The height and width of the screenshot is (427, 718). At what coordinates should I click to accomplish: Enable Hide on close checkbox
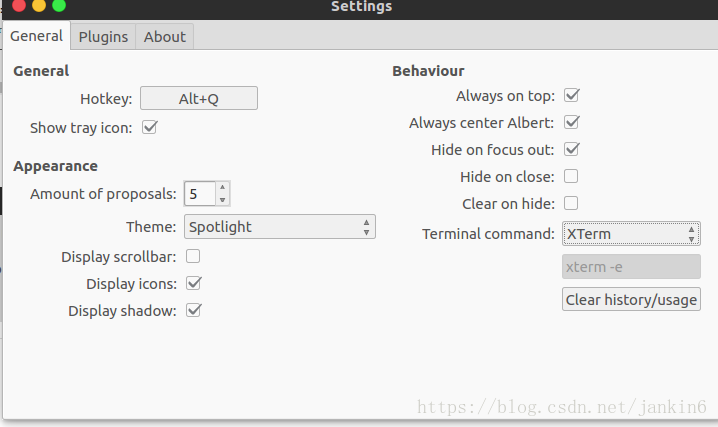pyautogui.click(x=571, y=176)
